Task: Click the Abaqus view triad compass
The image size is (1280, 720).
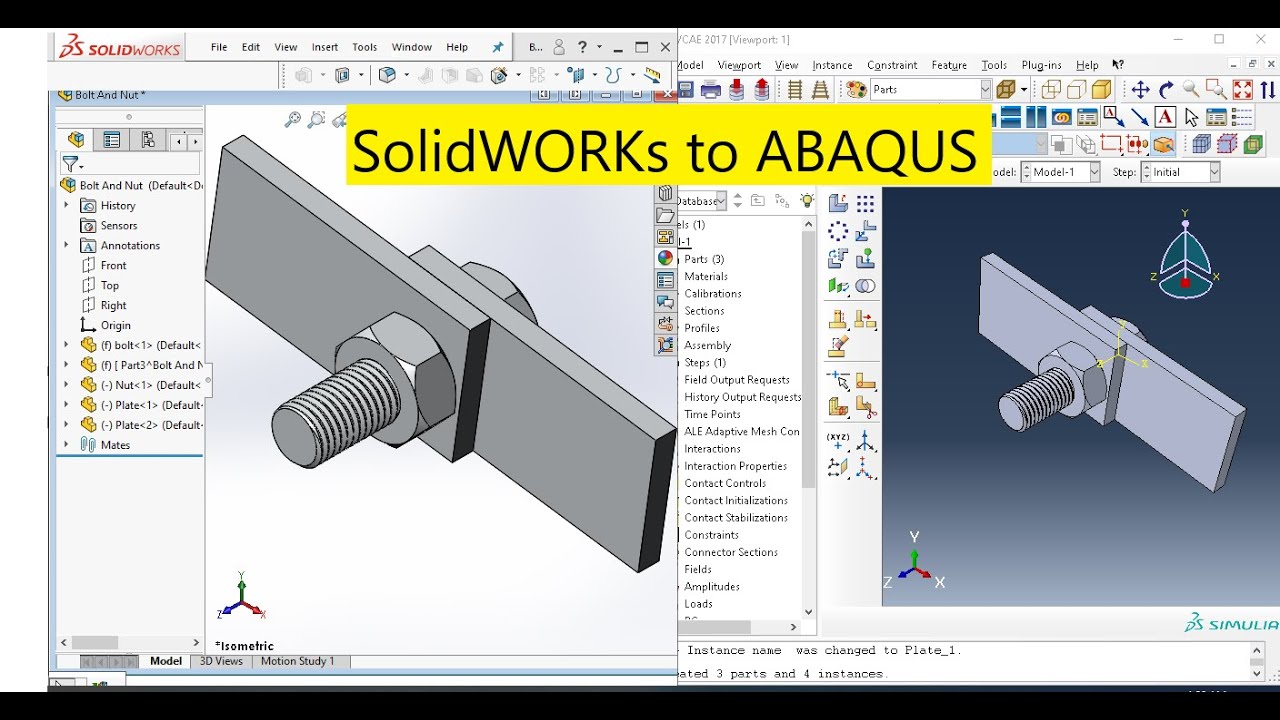Action: (1185, 255)
